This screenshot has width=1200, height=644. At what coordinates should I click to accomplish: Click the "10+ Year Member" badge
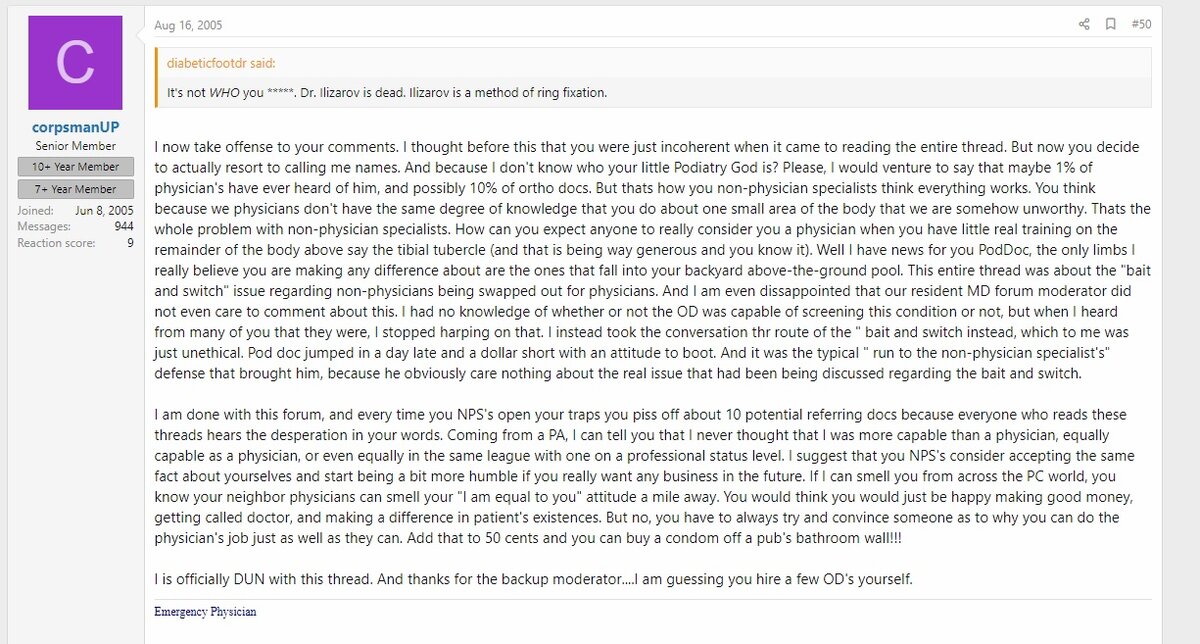[x=75, y=167]
